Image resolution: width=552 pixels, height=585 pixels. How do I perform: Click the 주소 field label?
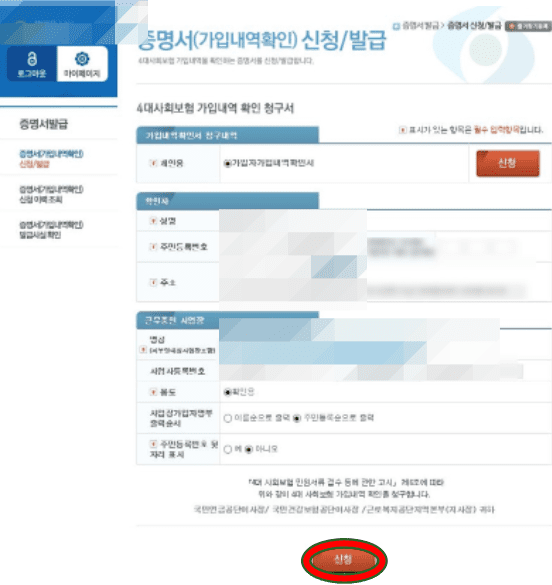(x=167, y=282)
